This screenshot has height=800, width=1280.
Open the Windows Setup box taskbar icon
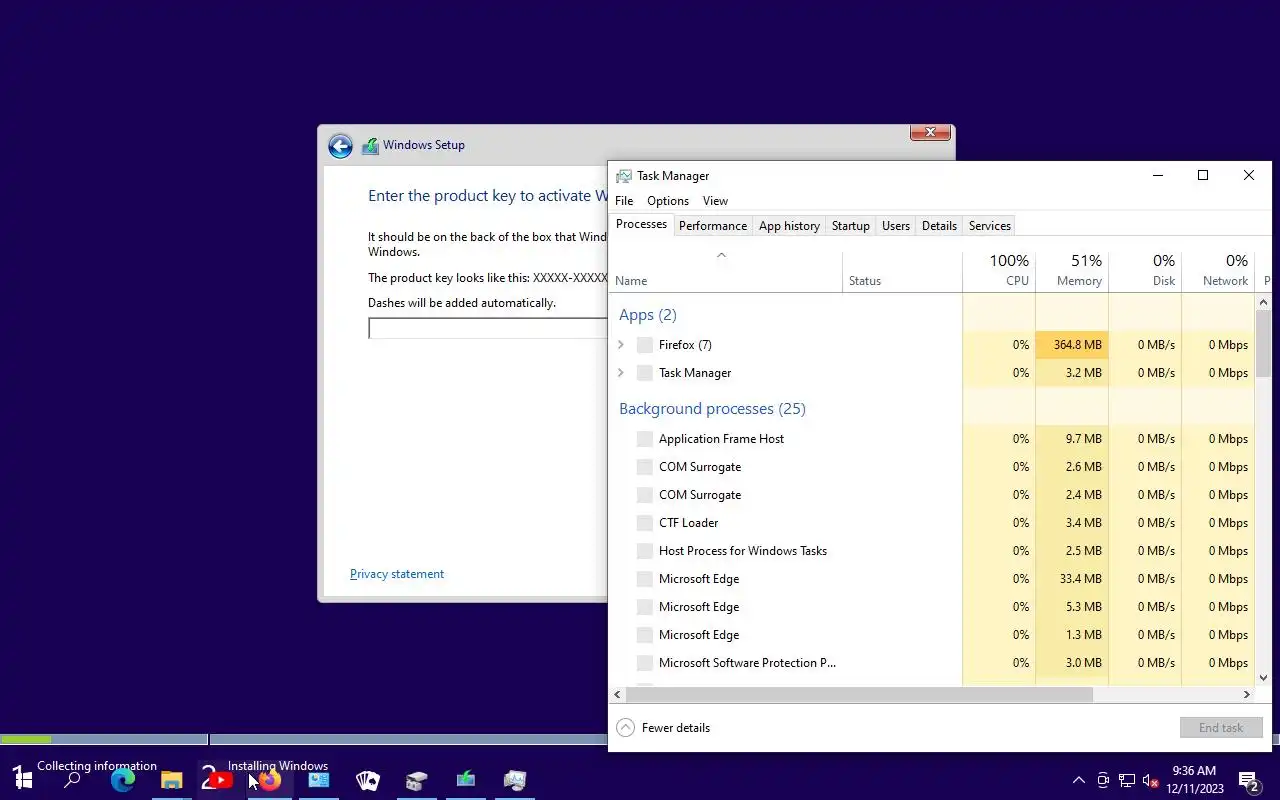417,780
